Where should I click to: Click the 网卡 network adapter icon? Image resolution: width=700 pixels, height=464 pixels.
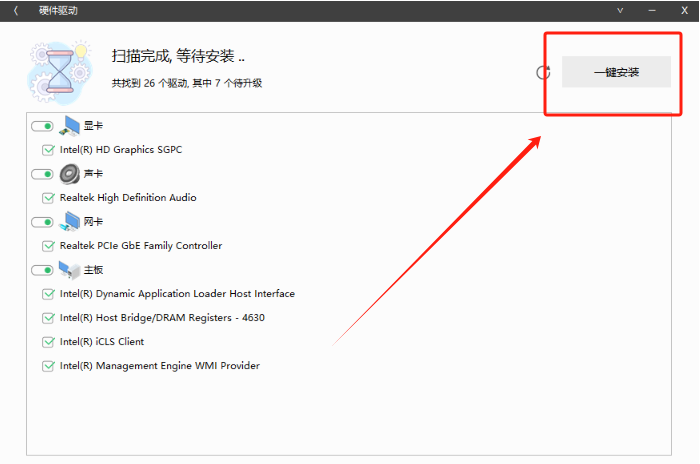[69, 222]
